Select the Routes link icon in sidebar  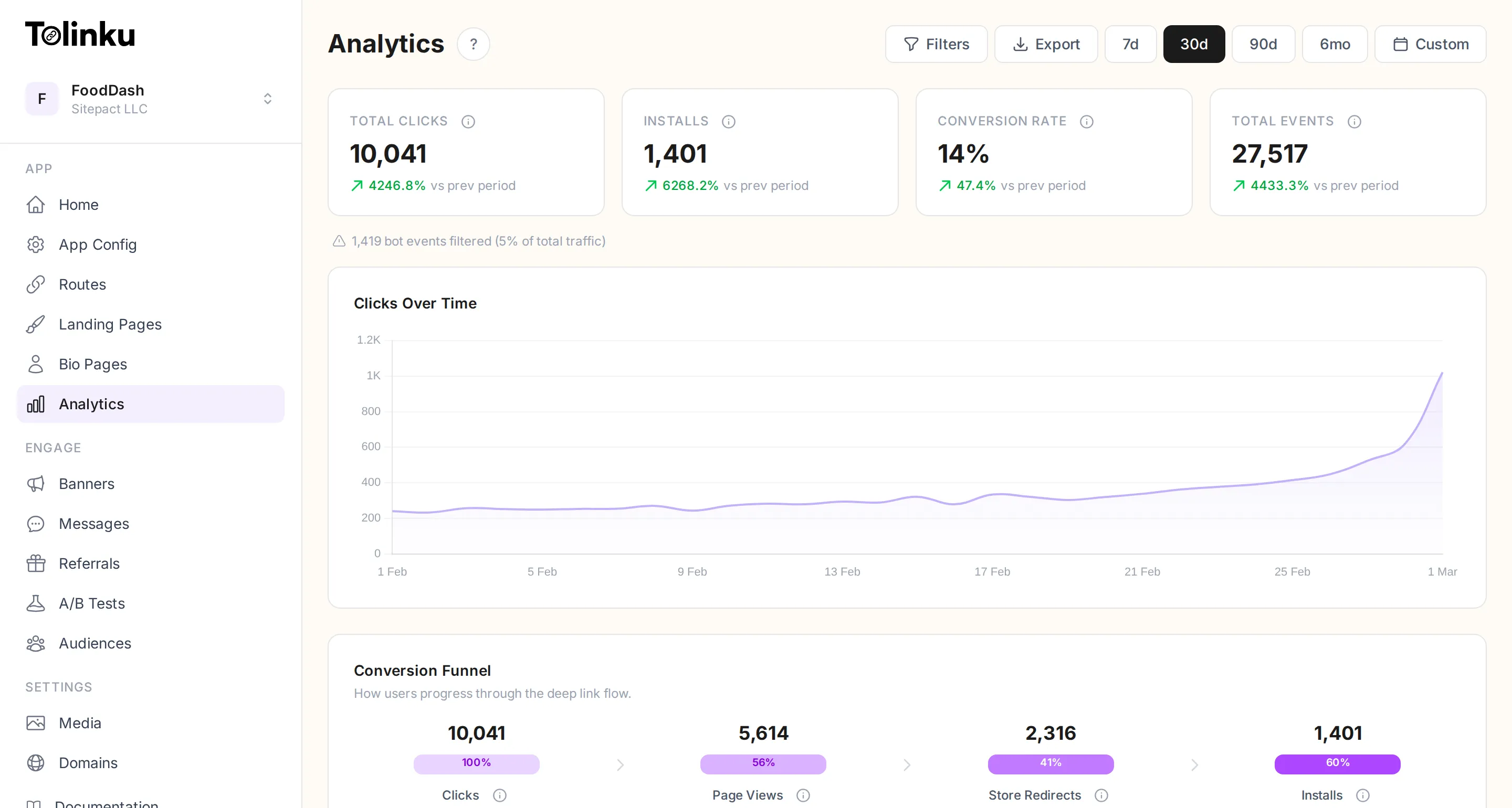(x=36, y=284)
